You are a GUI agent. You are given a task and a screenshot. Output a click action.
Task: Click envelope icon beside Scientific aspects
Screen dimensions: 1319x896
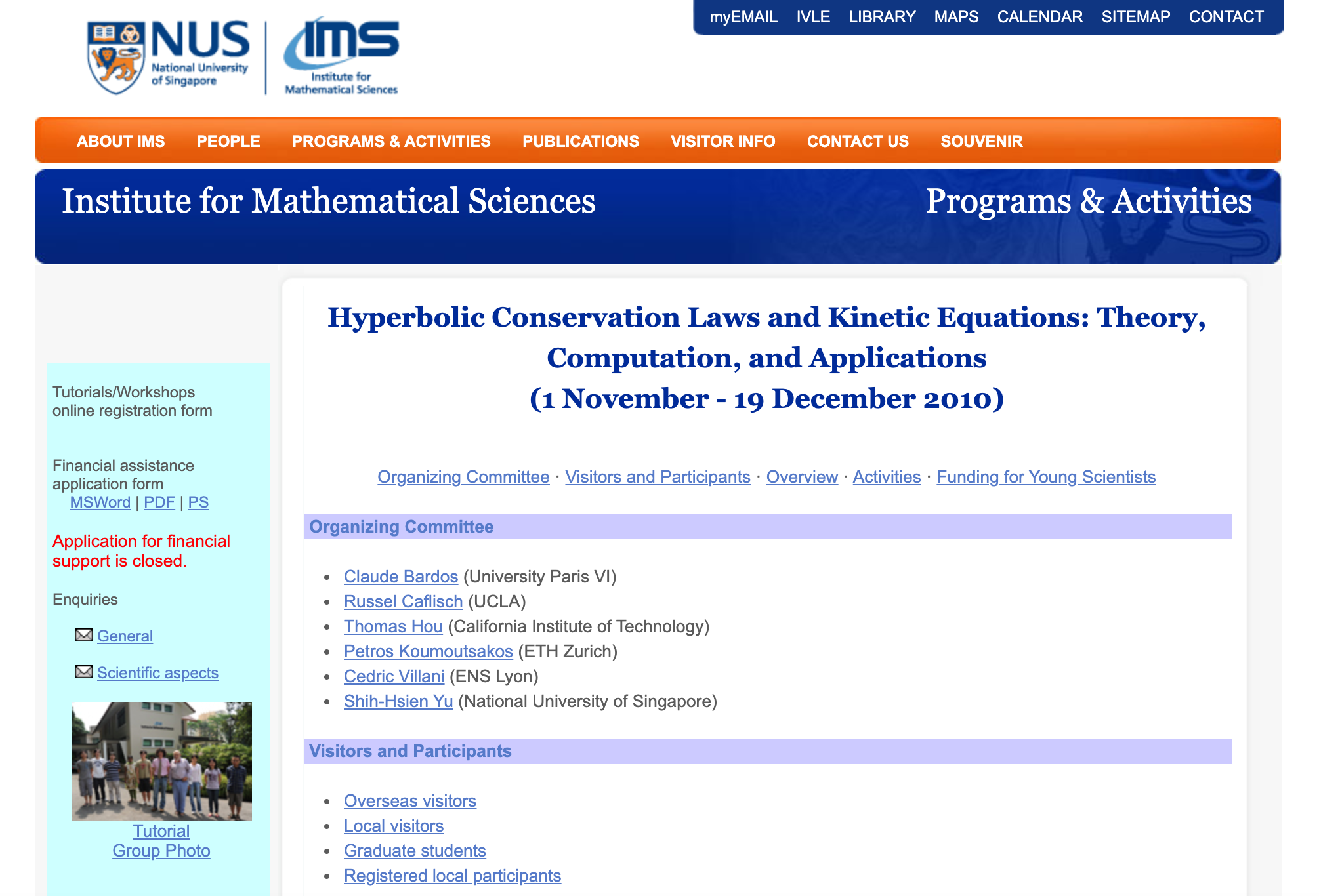point(83,672)
